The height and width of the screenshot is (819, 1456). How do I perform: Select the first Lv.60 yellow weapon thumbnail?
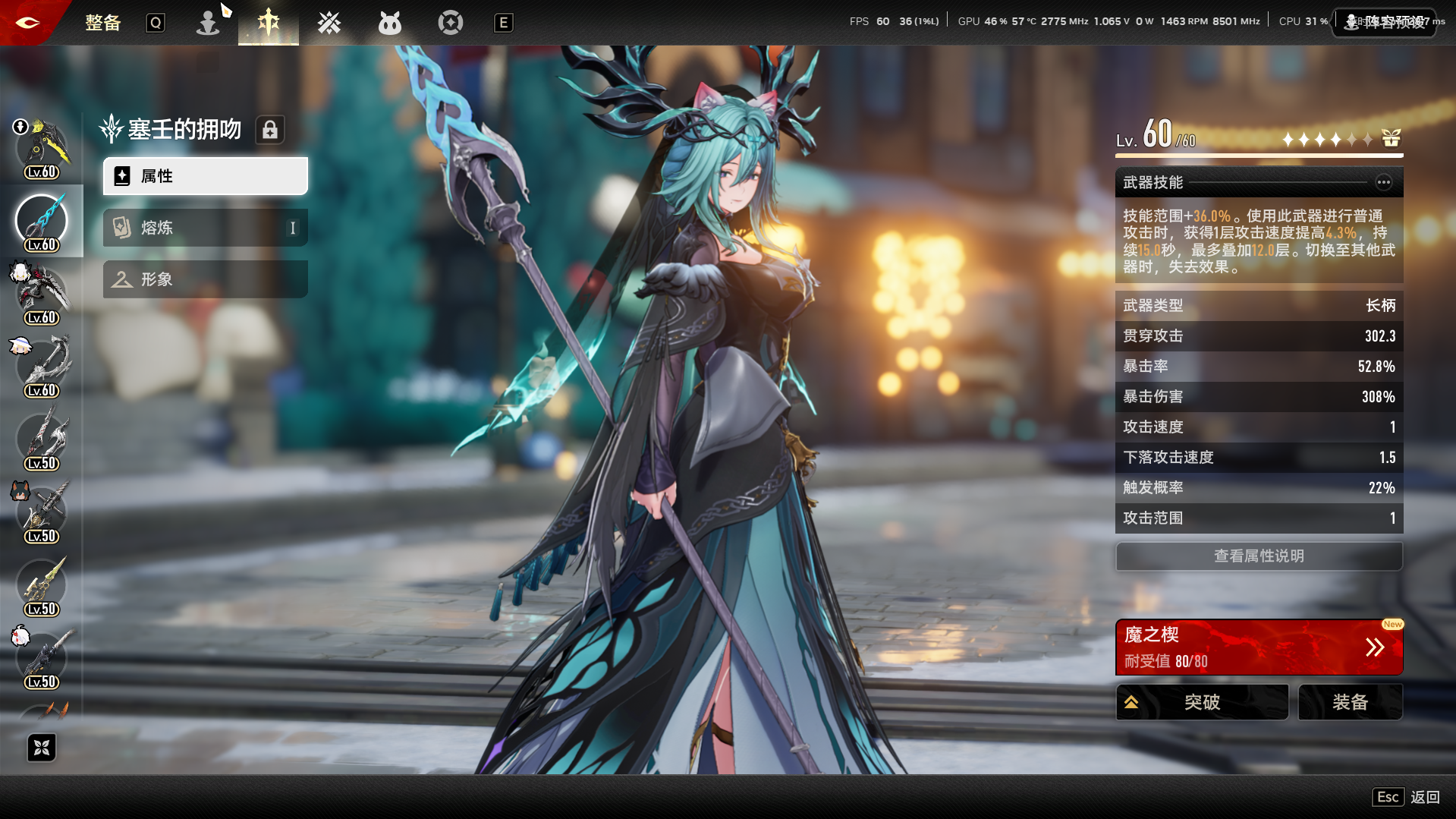pyautogui.click(x=42, y=149)
